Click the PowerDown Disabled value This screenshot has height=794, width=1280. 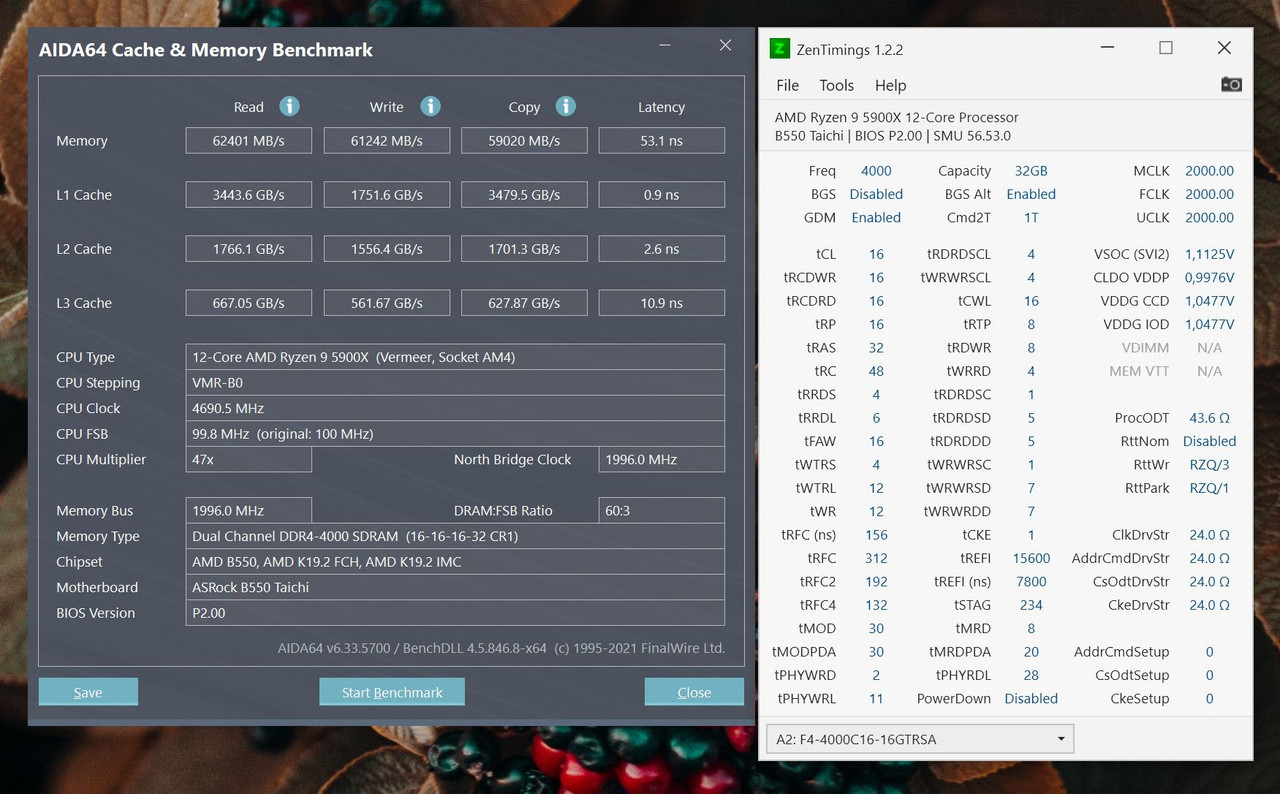[1031, 698]
